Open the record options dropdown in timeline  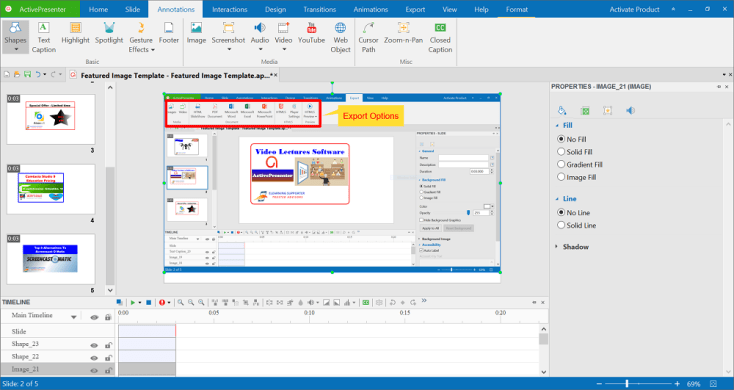pos(169,303)
